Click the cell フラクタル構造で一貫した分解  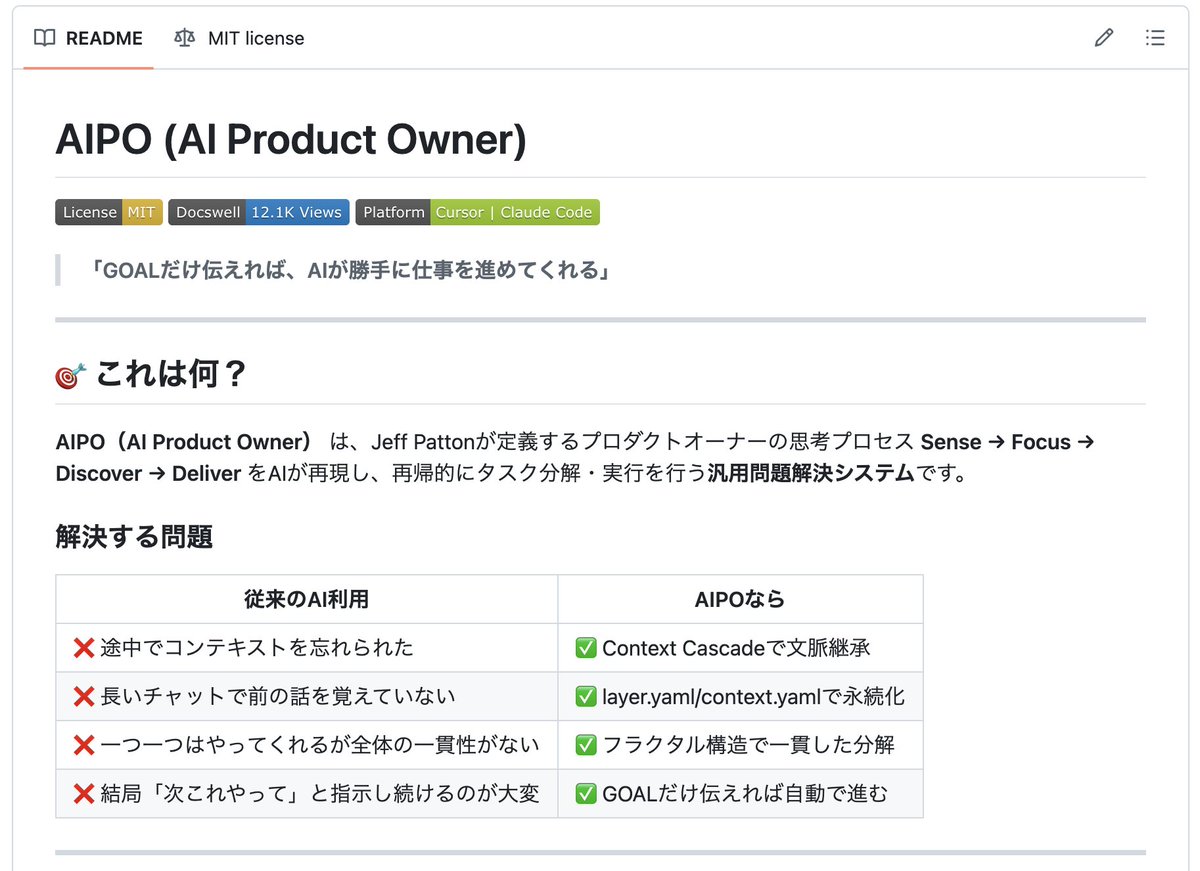pos(740,745)
